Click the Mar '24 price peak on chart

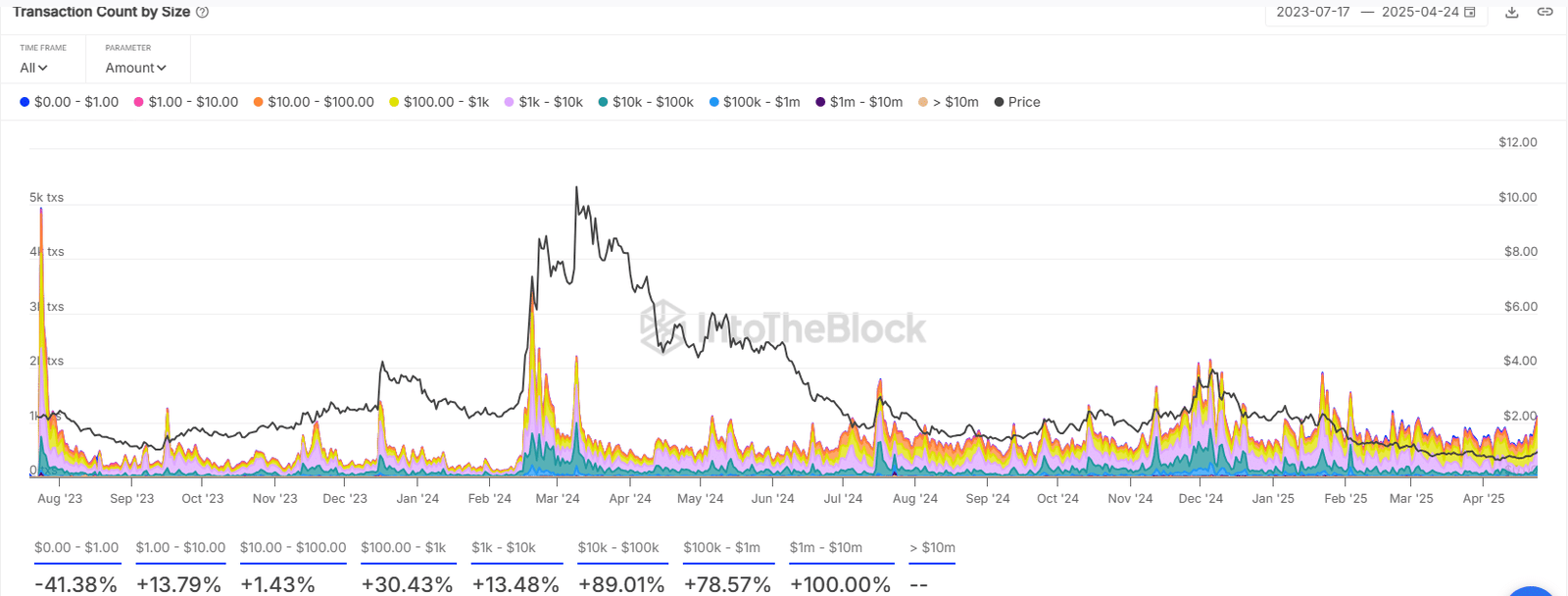576,187
